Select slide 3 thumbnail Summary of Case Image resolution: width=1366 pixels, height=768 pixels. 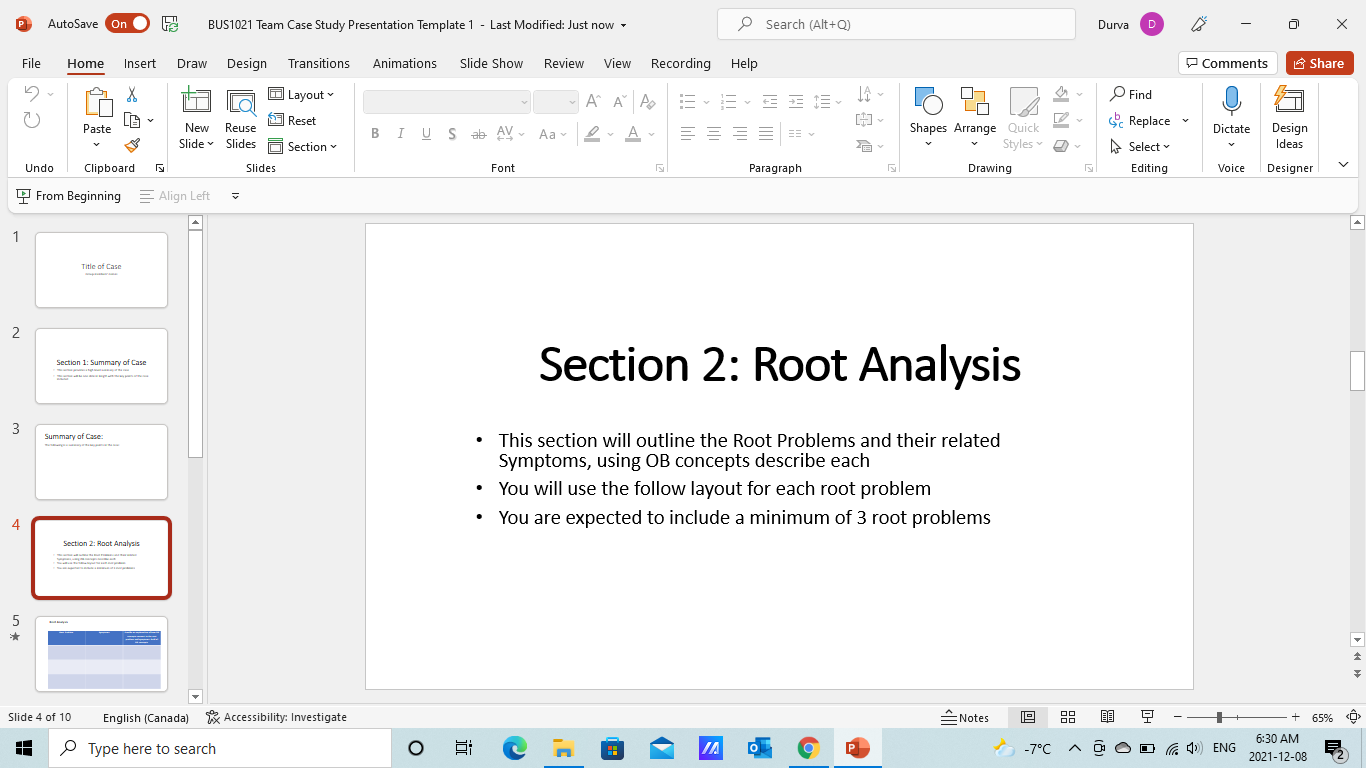point(101,462)
